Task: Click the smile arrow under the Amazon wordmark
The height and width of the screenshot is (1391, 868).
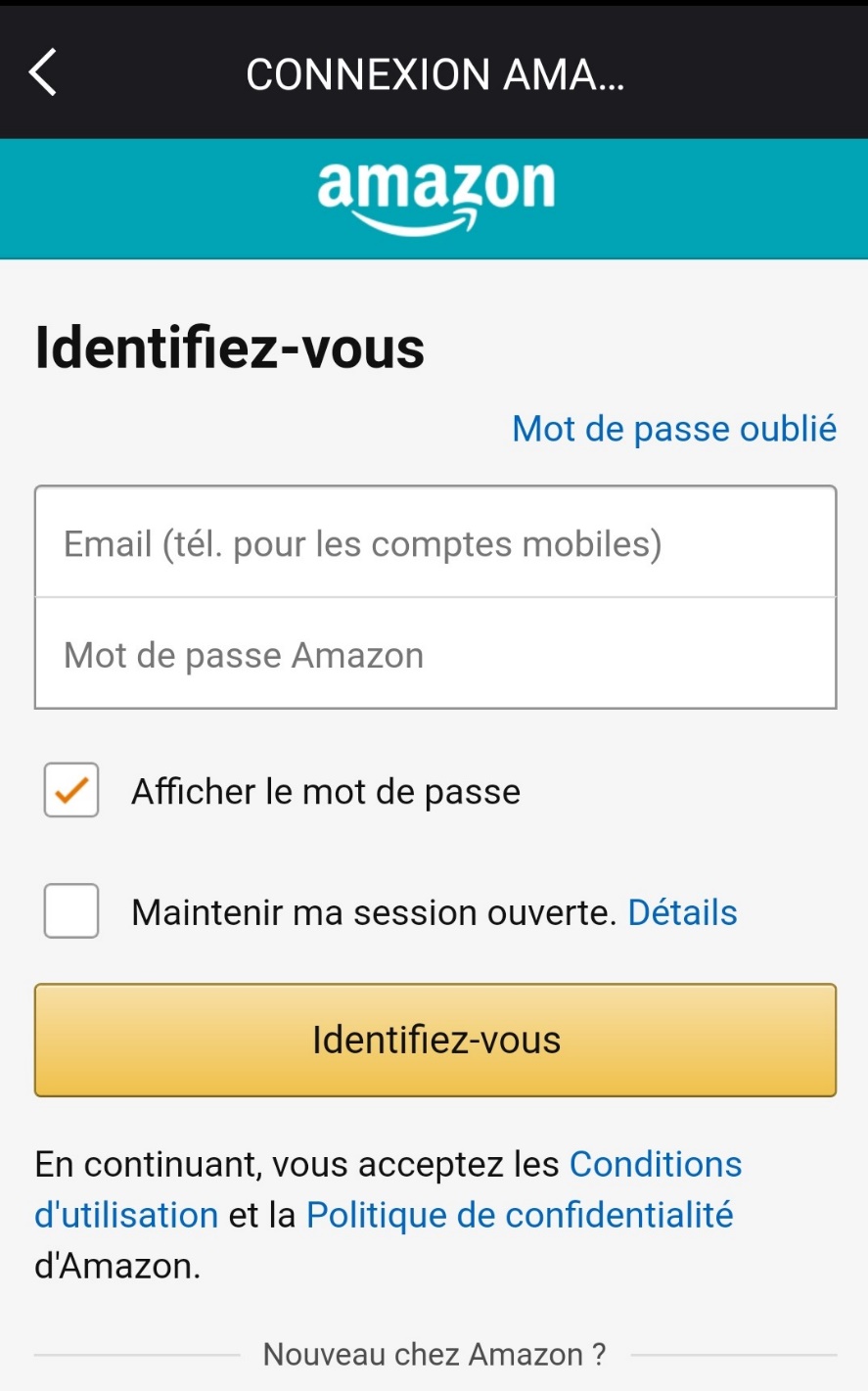Action: click(x=416, y=223)
